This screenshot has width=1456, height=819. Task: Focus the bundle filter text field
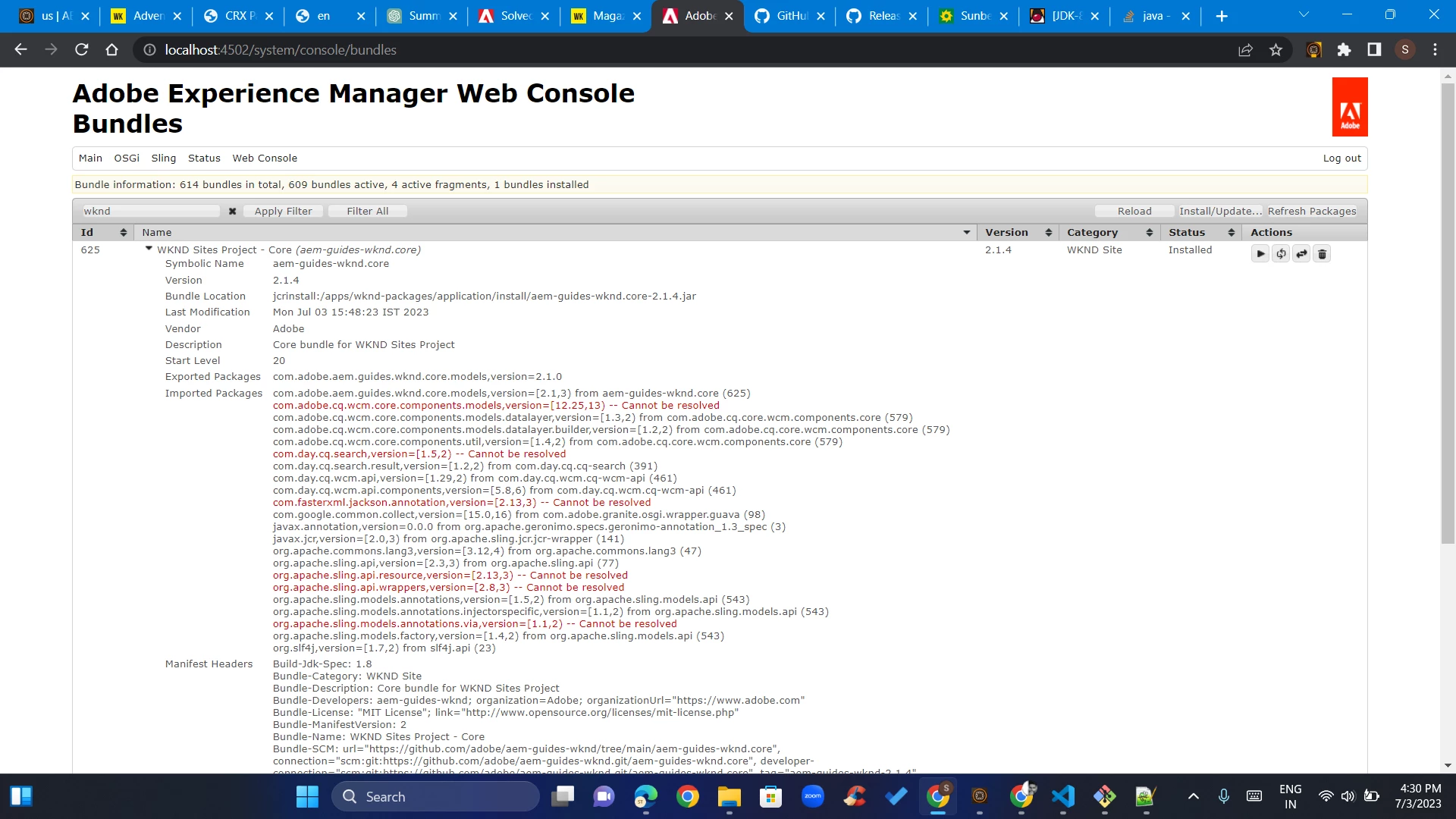click(150, 212)
